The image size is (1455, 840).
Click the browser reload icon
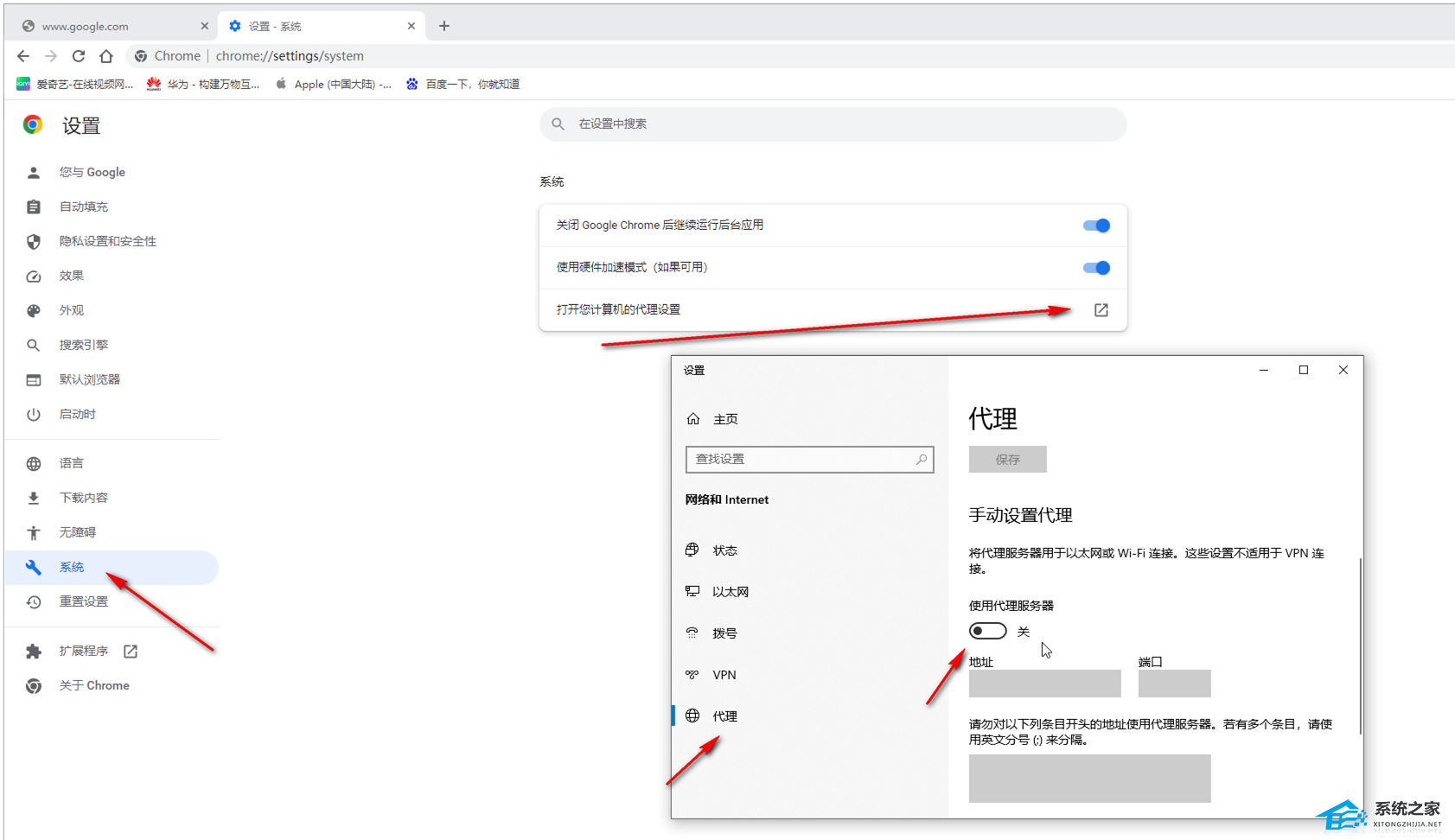click(79, 56)
